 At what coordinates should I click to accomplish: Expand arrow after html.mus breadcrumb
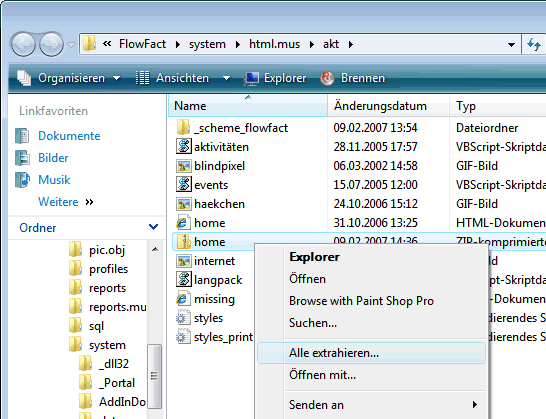(312, 45)
